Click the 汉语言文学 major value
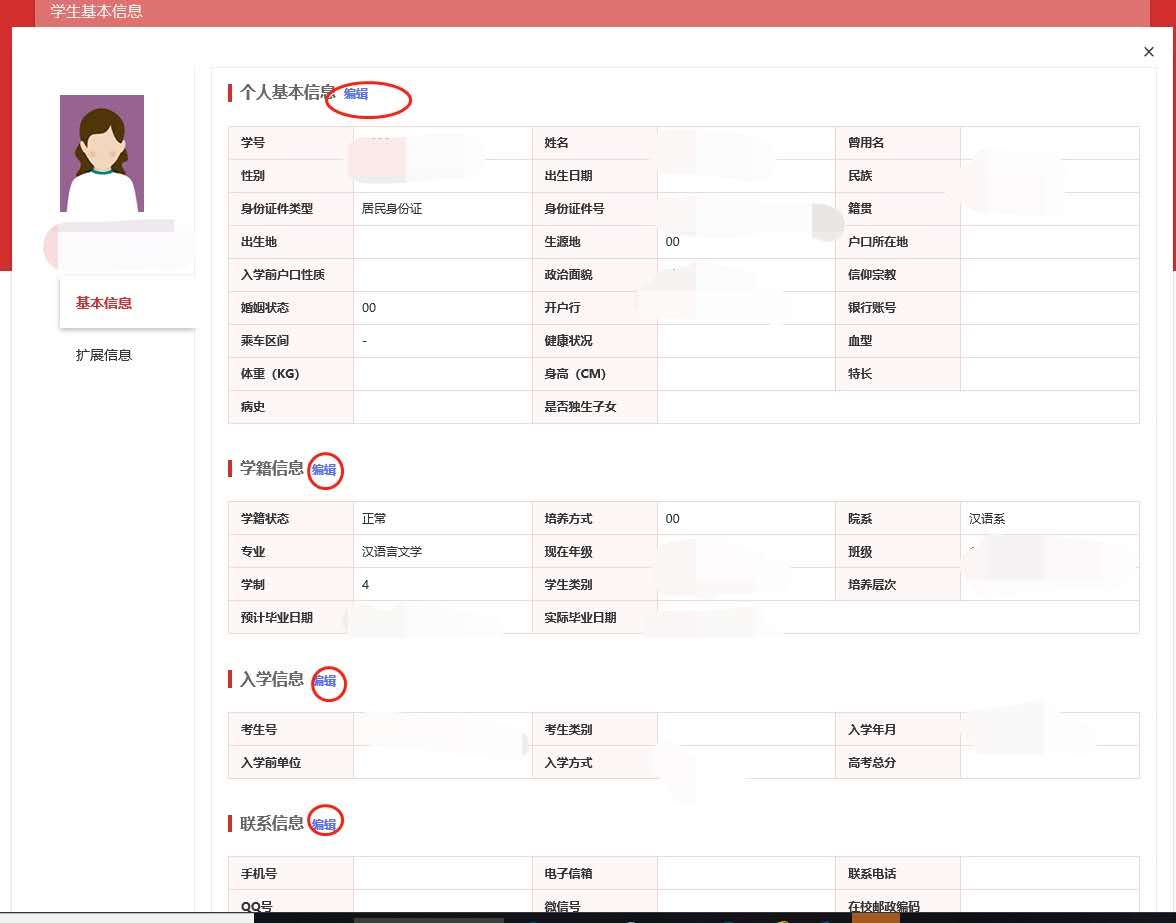This screenshot has height=923, width=1176. [392, 552]
